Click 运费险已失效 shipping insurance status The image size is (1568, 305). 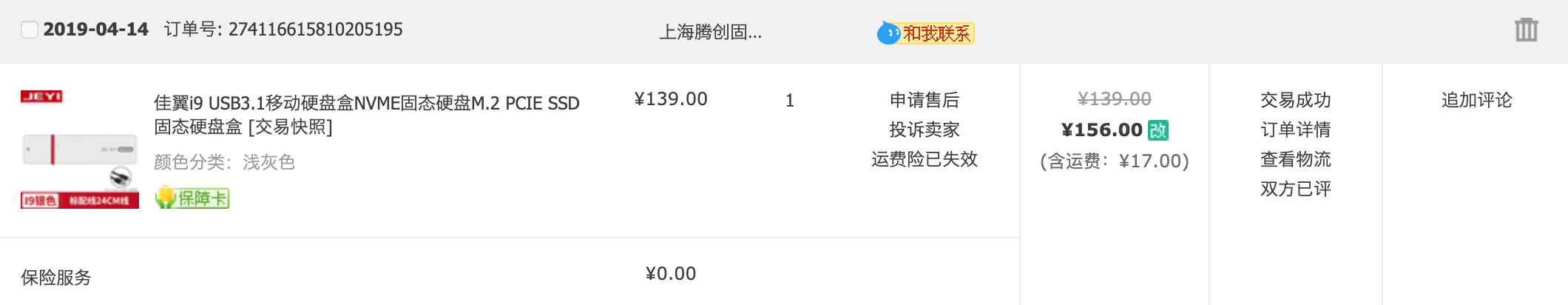[x=925, y=159]
